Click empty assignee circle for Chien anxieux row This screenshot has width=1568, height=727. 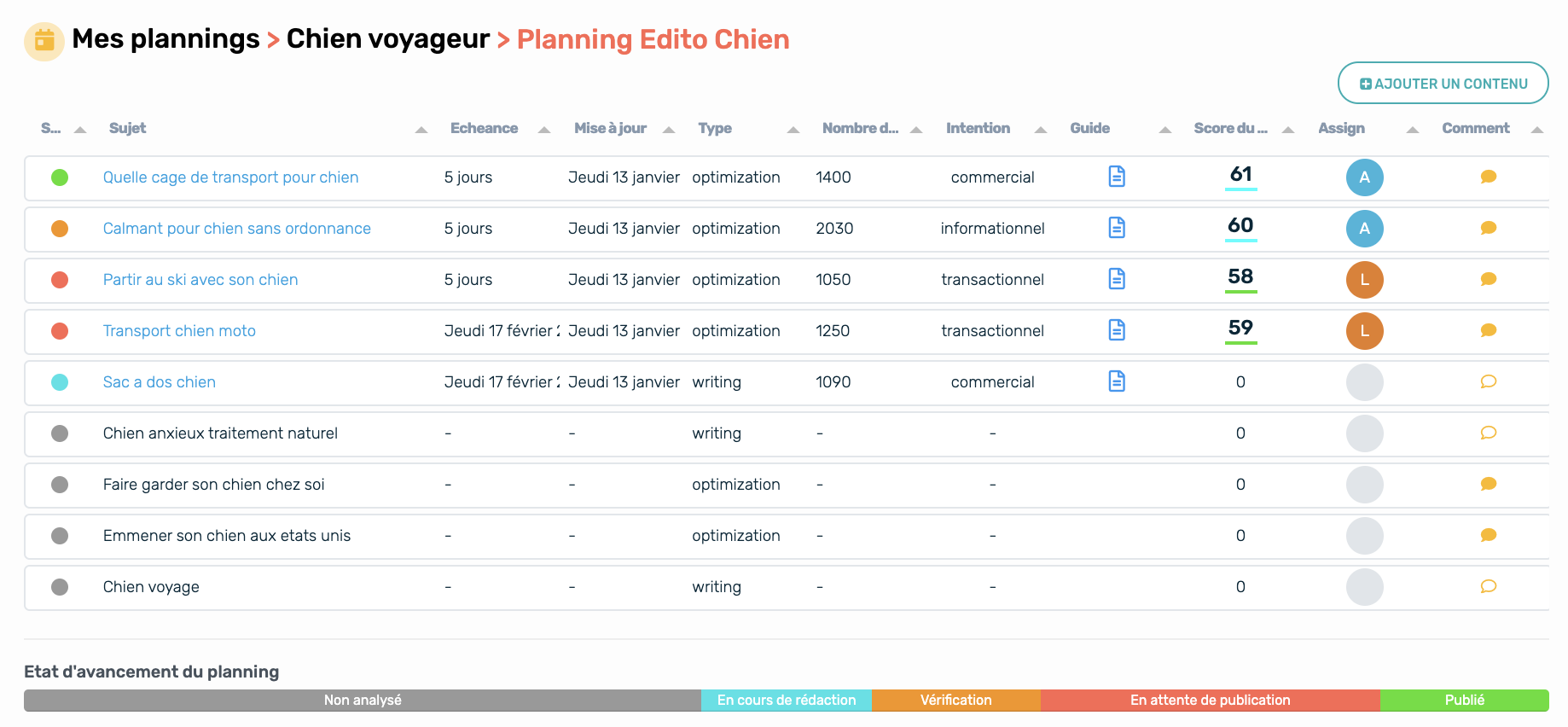pyautogui.click(x=1365, y=433)
